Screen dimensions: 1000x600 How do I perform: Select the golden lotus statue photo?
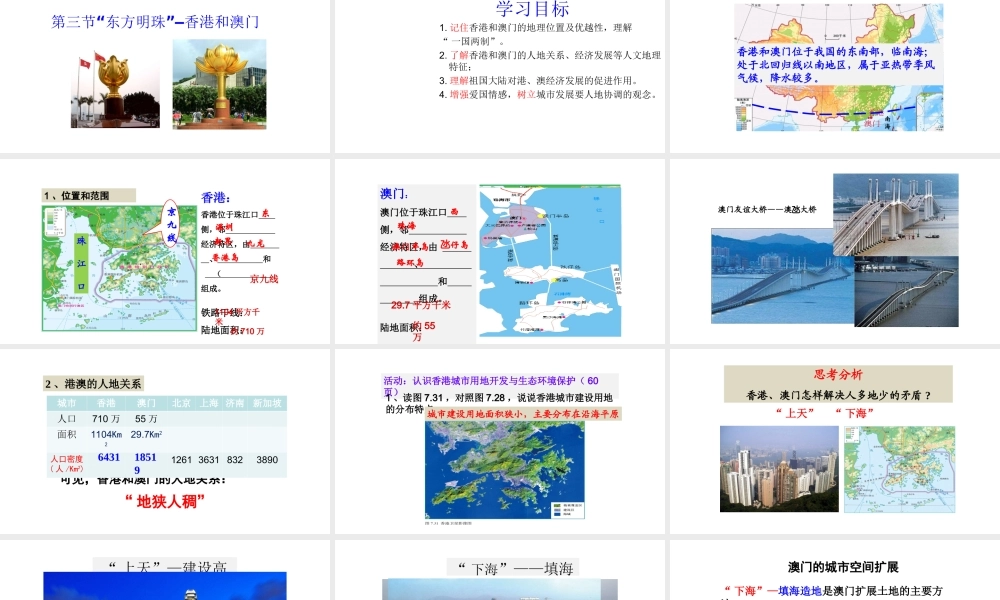point(219,84)
